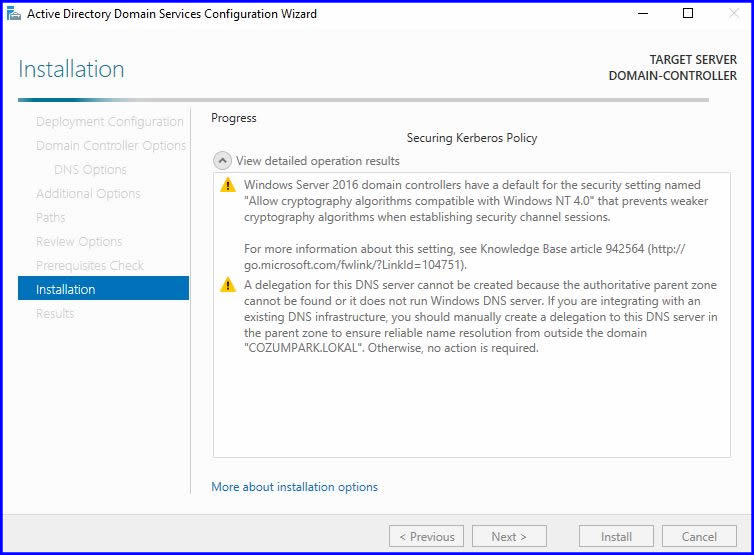The height and width of the screenshot is (555, 754).
Task: Open More about installation options link
Action: 294,487
